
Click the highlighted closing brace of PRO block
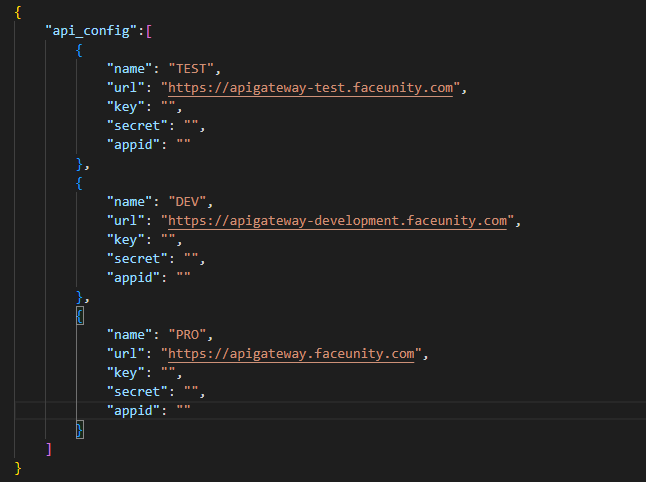pos(80,430)
